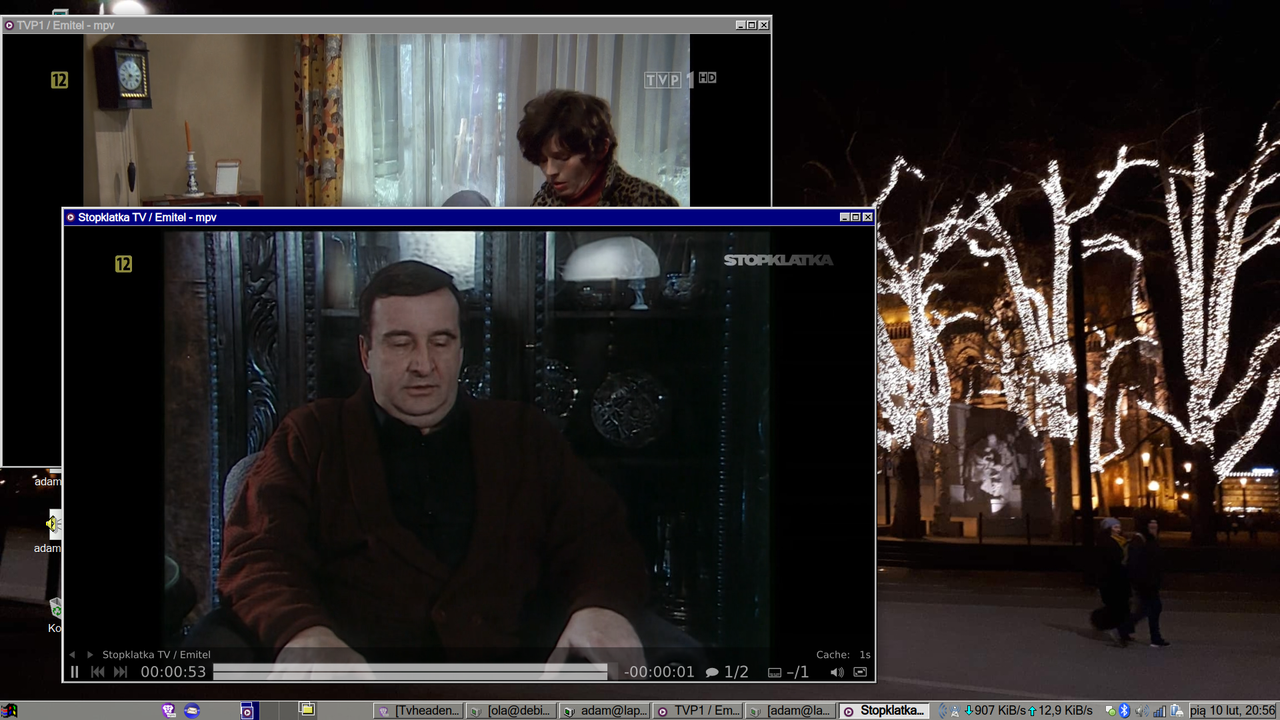Click the upload speed 12,9 KiB/s indicator
This screenshot has height=720, width=1280.
[x=1060, y=711]
